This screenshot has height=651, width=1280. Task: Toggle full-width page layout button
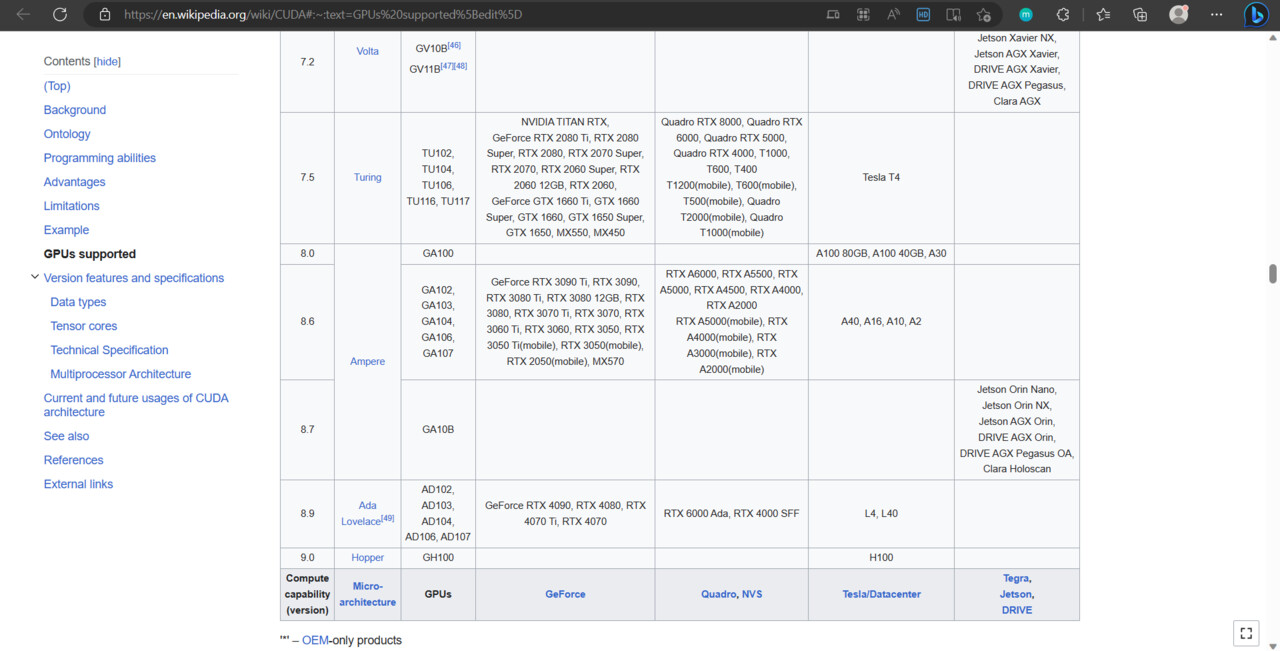pos(1246,633)
